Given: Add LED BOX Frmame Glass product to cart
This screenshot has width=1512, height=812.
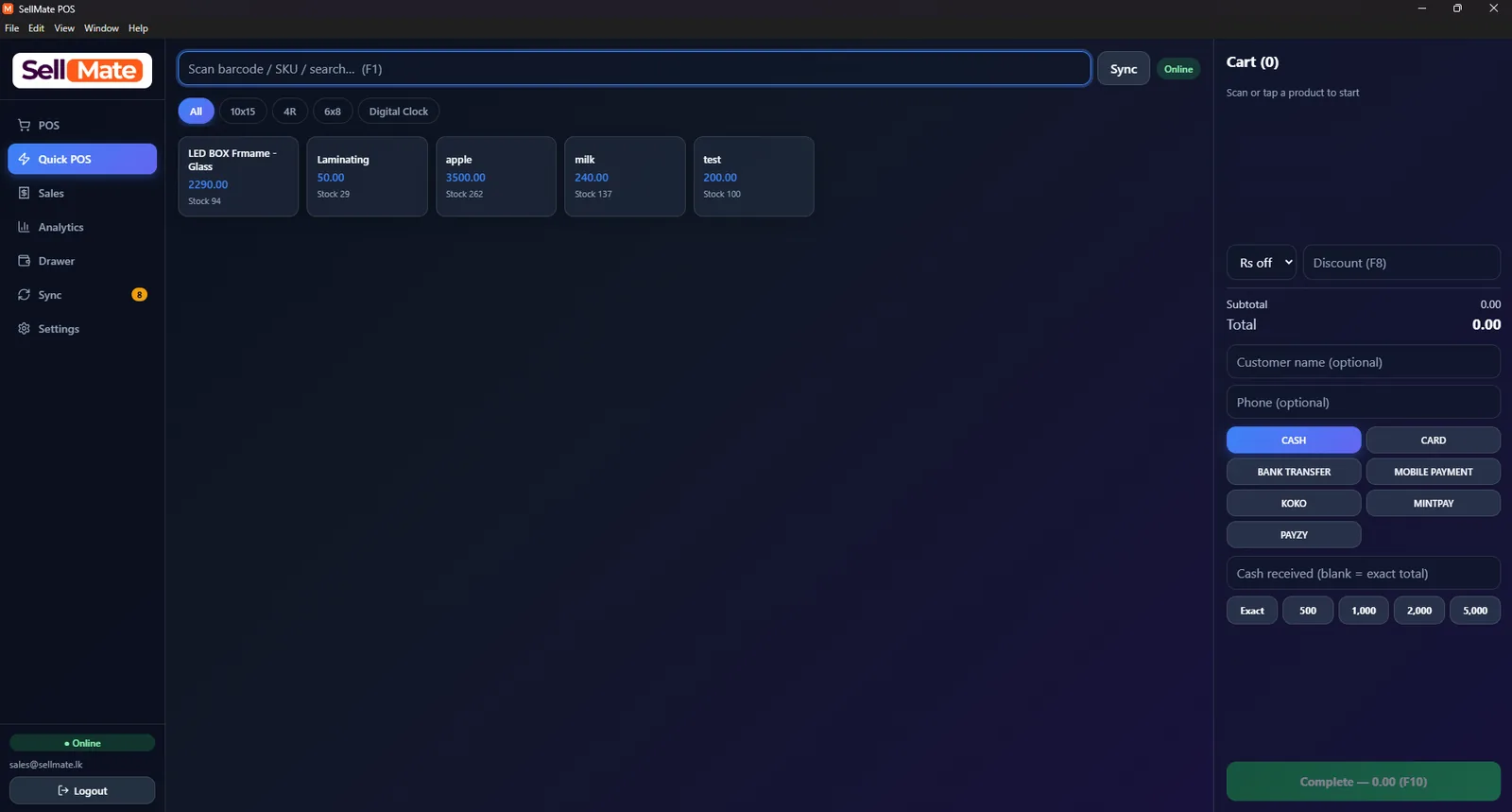Looking at the screenshot, I should point(238,177).
